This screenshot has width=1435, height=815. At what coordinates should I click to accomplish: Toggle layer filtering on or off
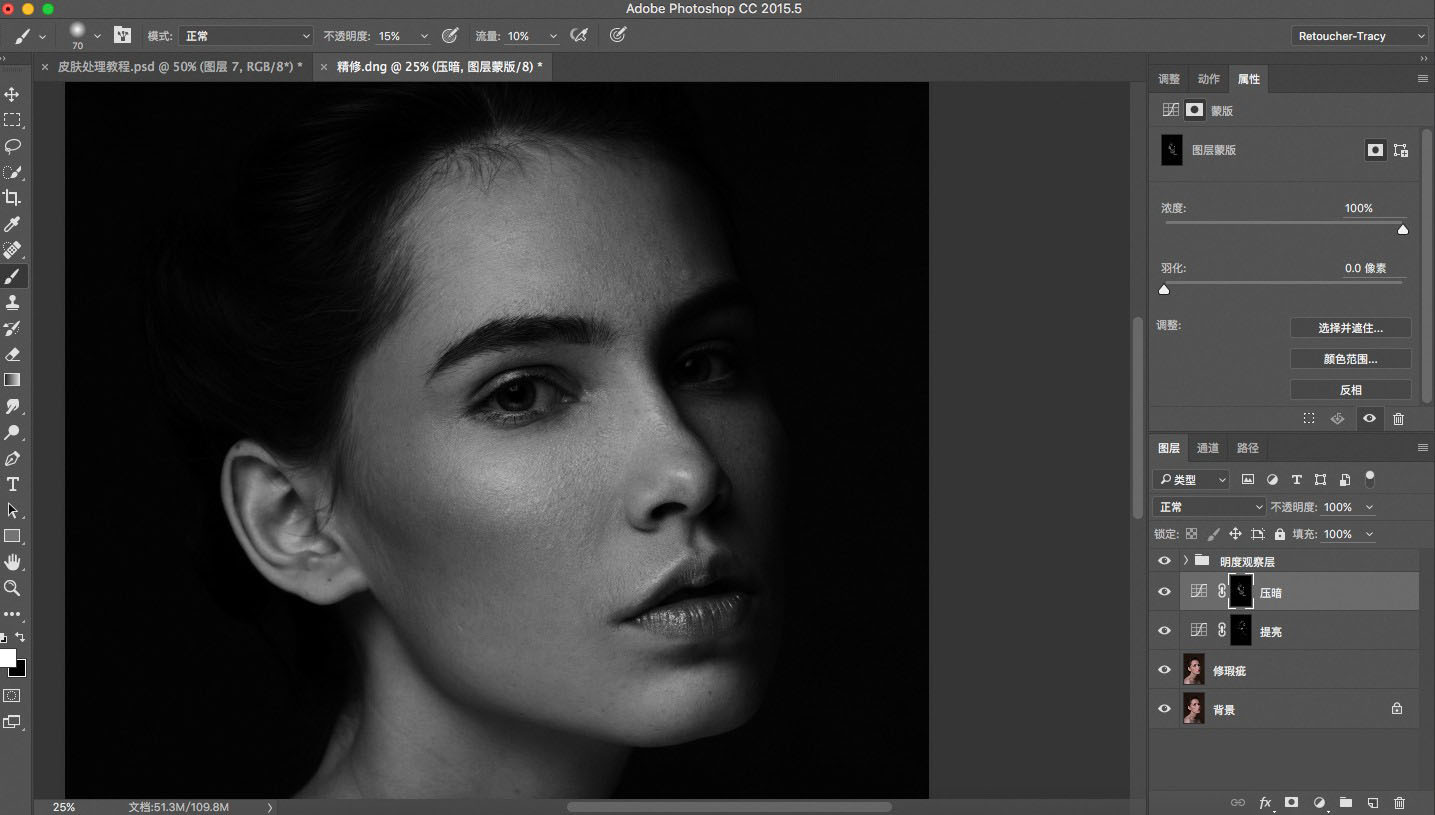(x=1370, y=479)
